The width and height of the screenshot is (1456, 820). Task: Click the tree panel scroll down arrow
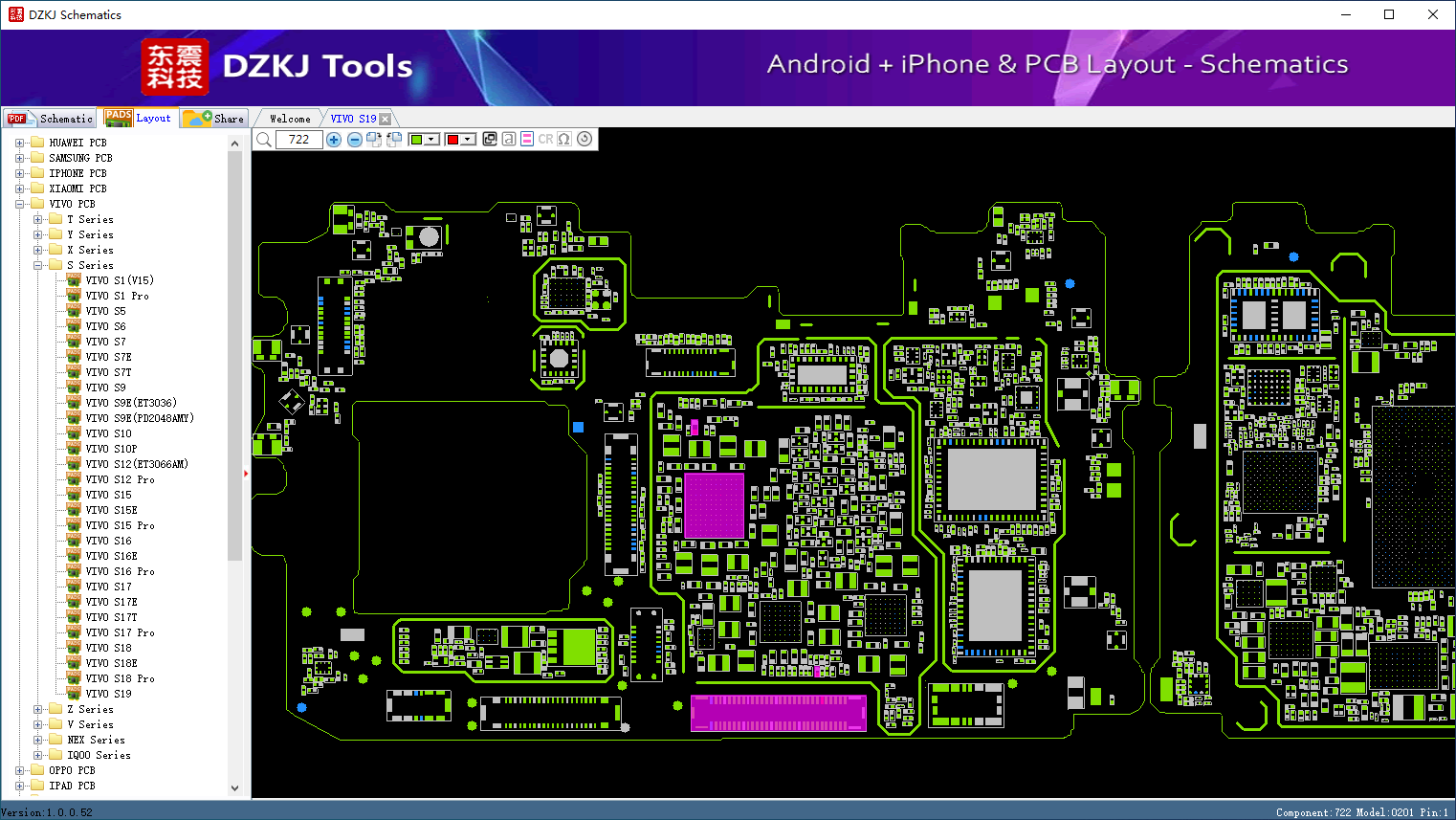(235, 788)
